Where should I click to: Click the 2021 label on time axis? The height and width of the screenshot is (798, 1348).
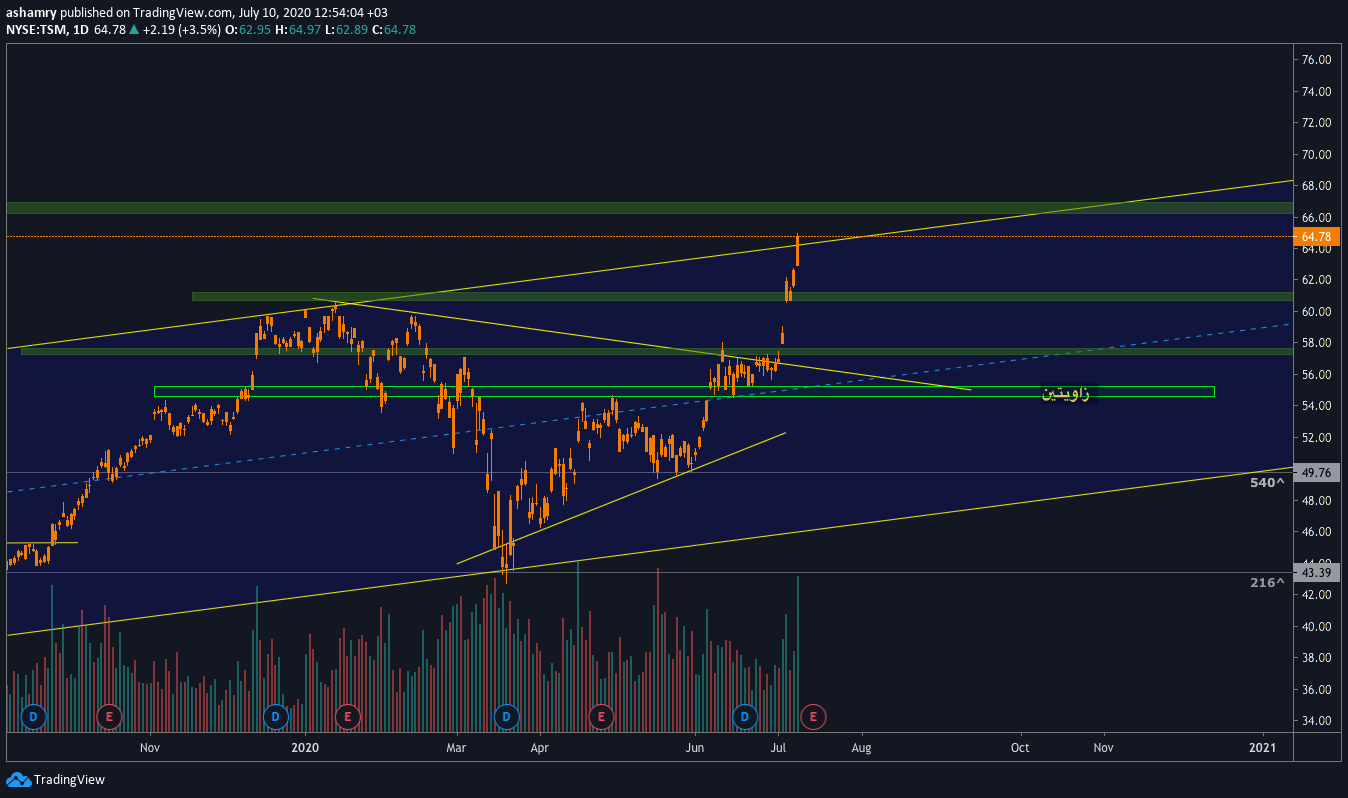(1263, 747)
